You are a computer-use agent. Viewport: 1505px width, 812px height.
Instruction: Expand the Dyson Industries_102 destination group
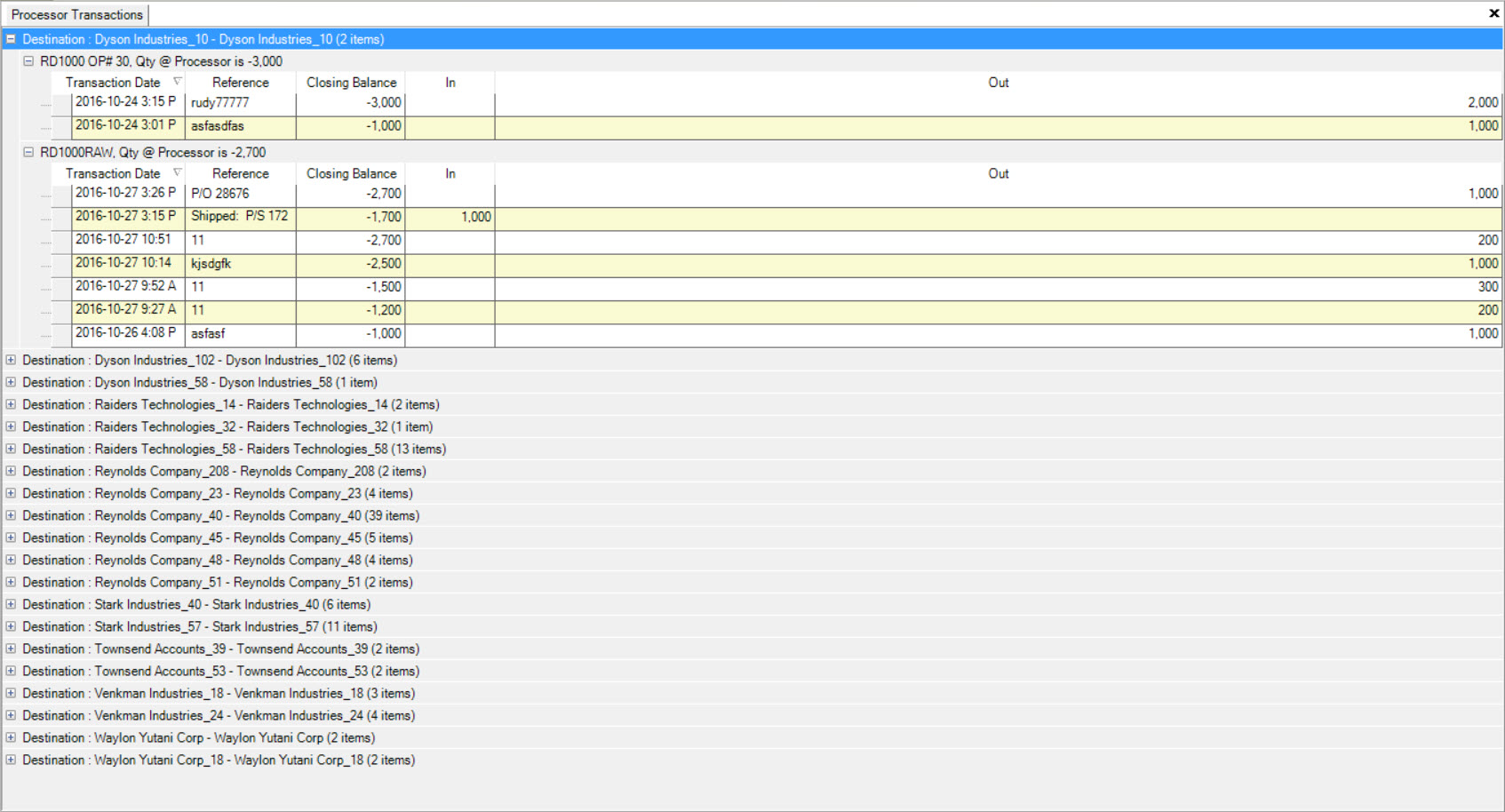tap(11, 360)
